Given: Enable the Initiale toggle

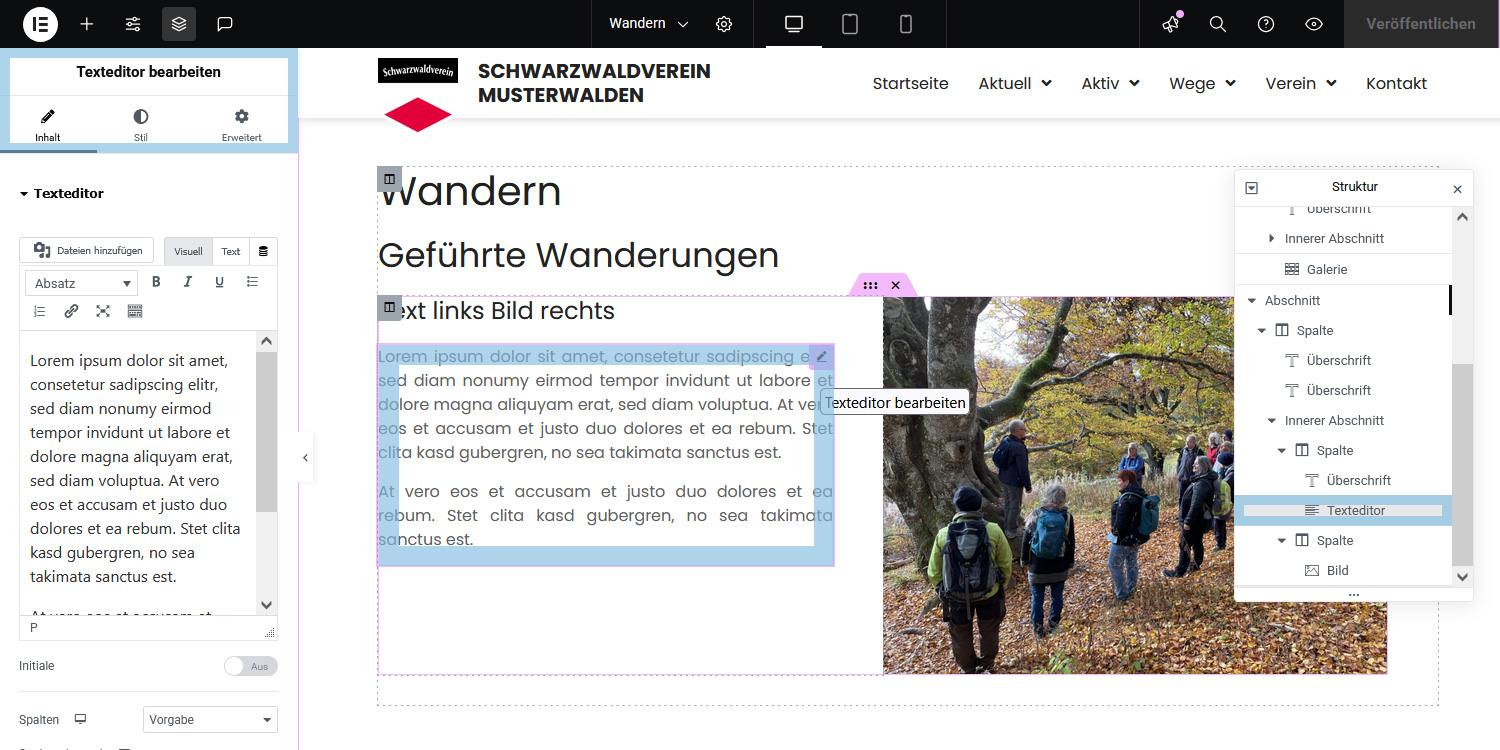Looking at the screenshot, I should coord(251,665).
